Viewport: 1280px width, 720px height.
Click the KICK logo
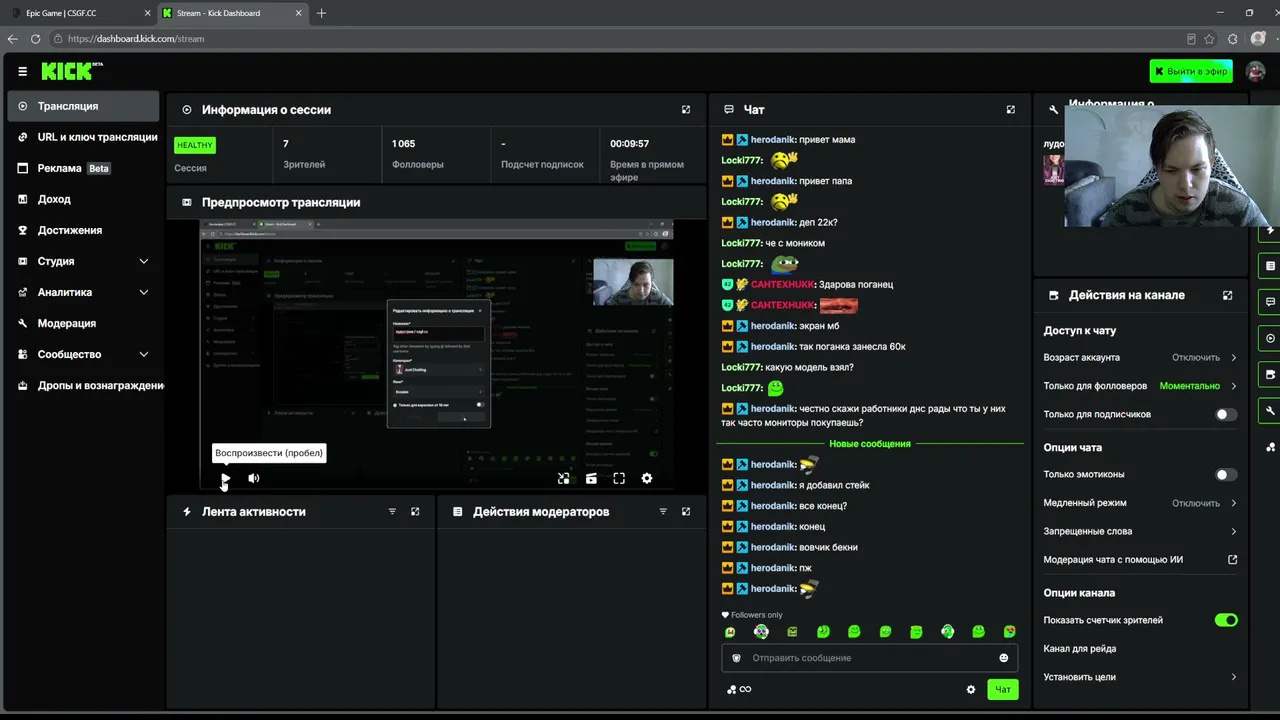[x=72, y=71]
